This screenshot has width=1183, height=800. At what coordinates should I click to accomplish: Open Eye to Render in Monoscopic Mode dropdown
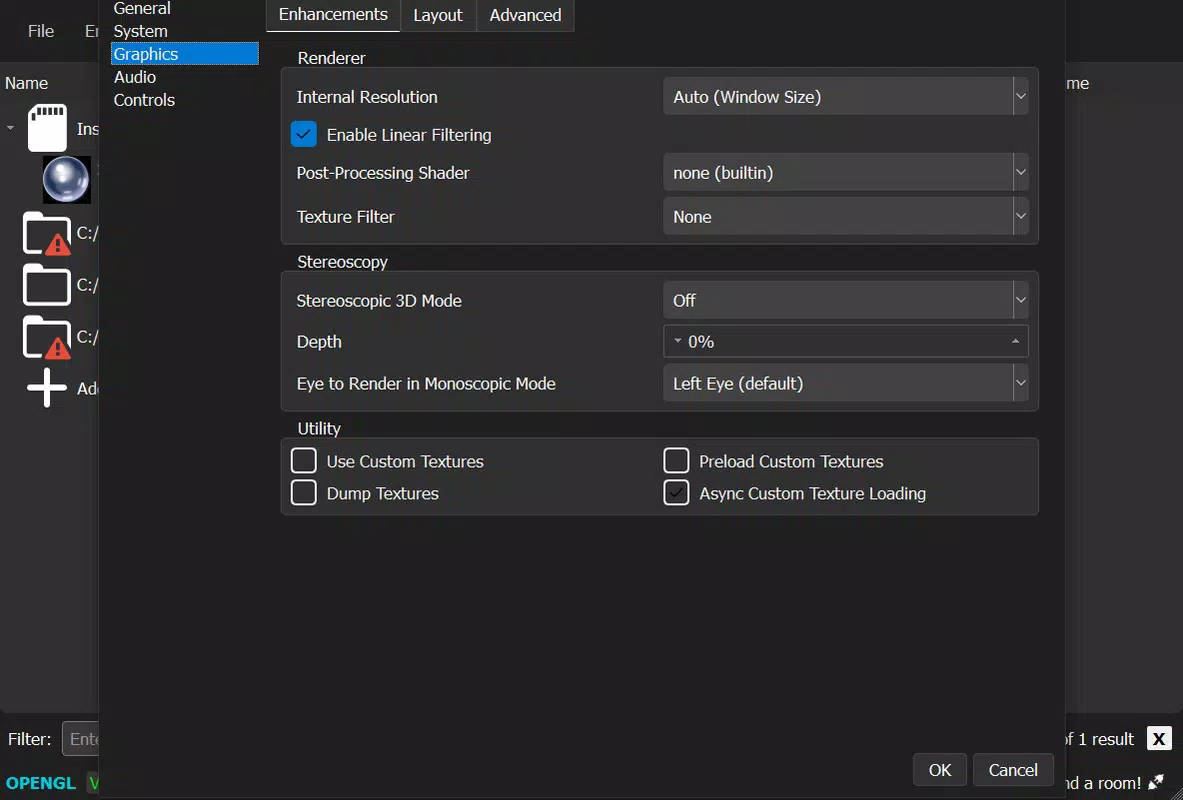click(846, 383)
